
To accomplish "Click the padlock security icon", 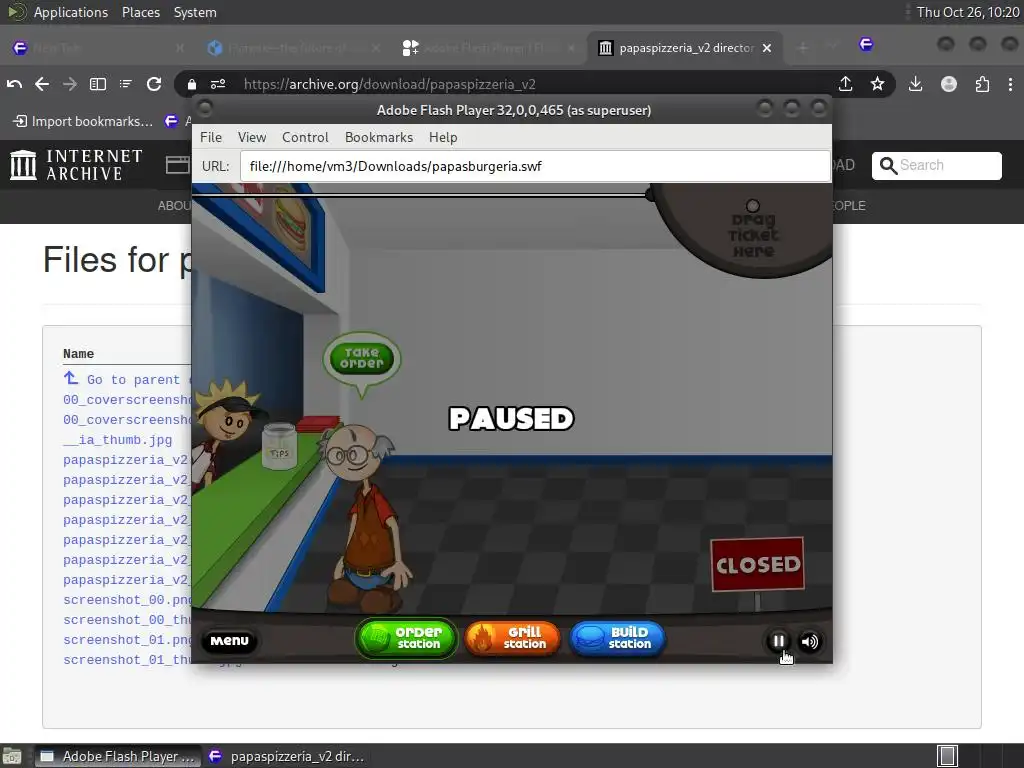I will point(191,84).
